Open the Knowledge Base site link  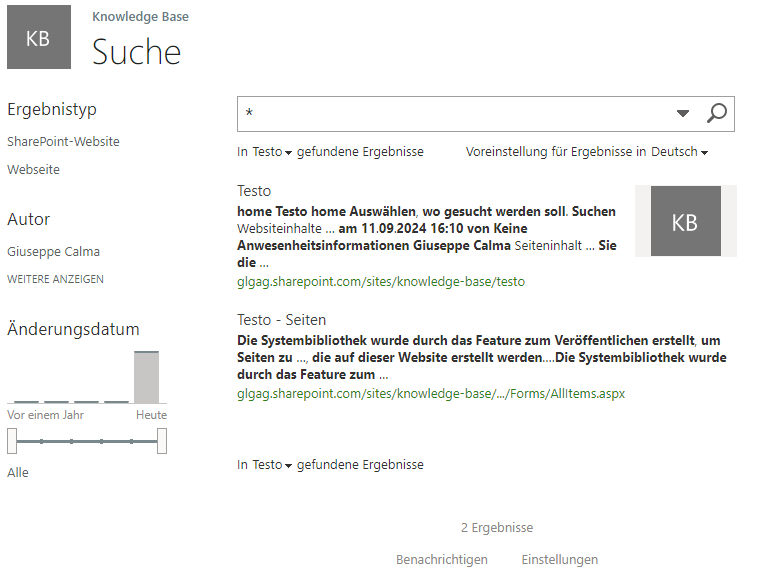click(x=140, y=17)
